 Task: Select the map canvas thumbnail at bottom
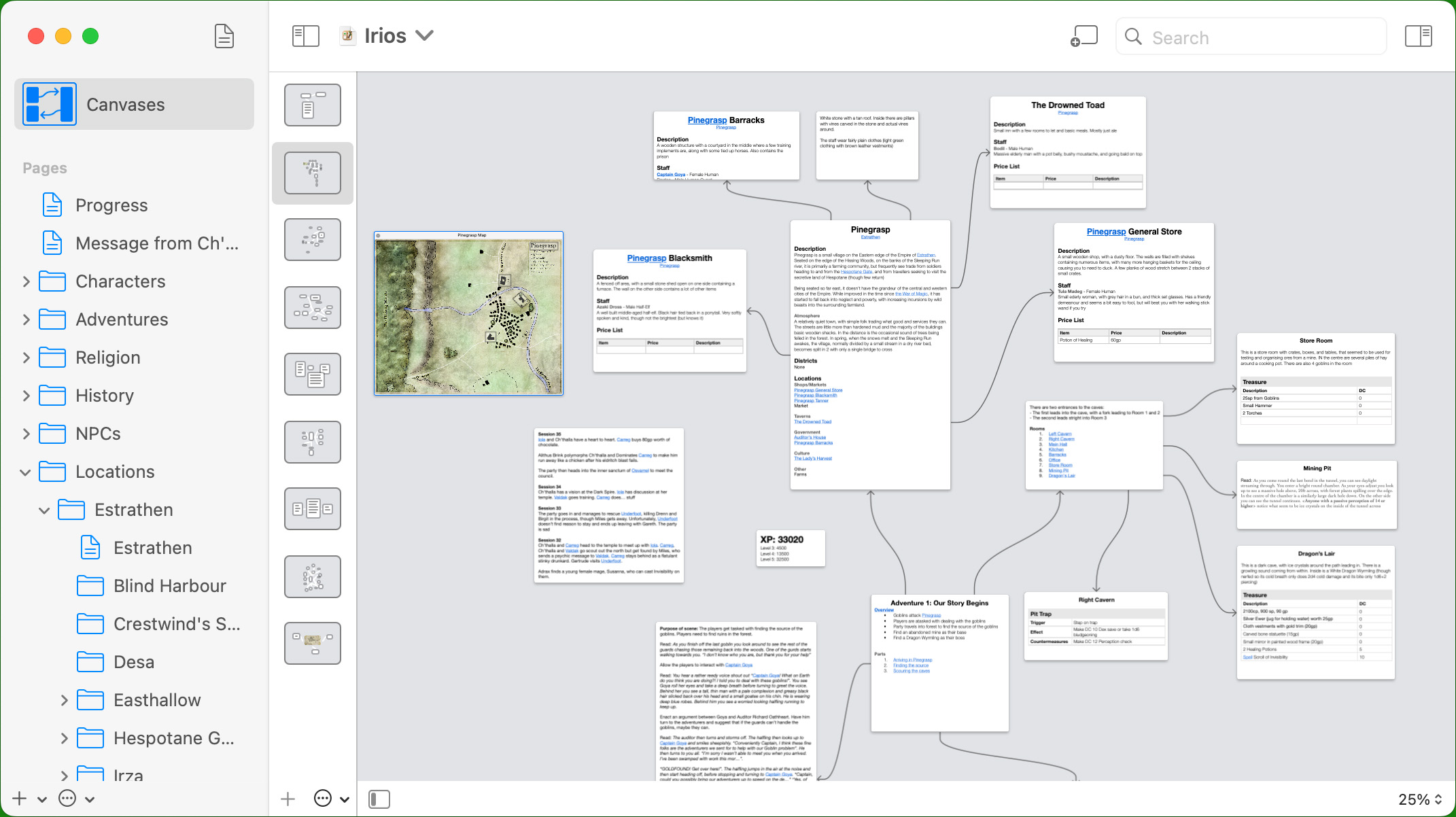tap(312, 642)
